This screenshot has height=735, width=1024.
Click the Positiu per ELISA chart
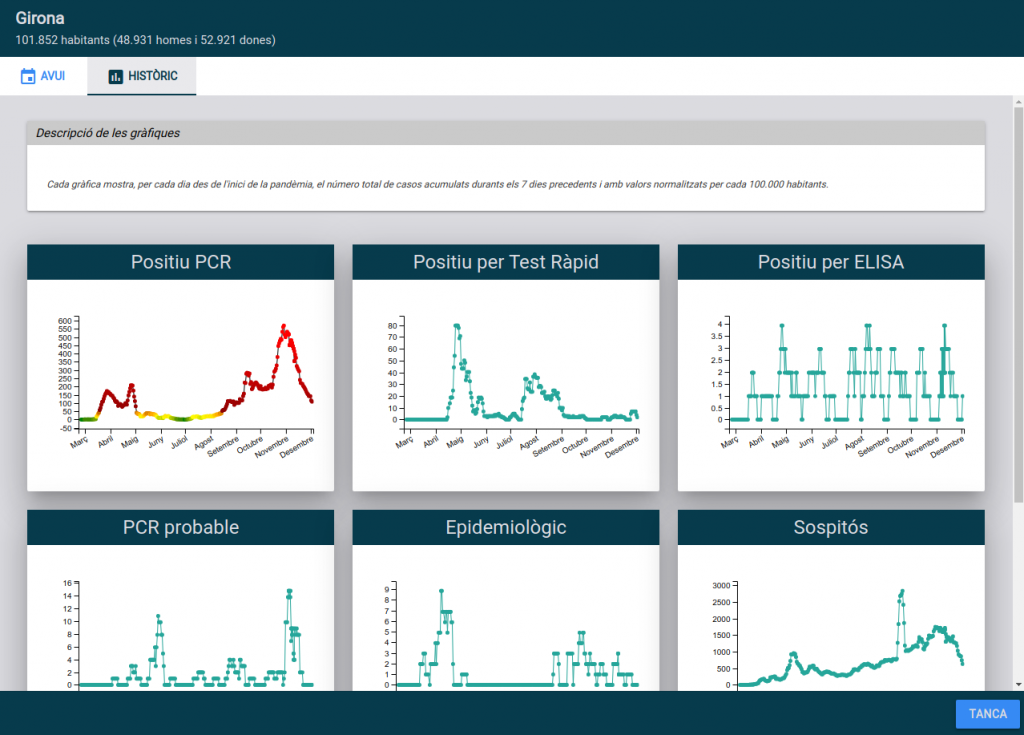click(836, 387)
